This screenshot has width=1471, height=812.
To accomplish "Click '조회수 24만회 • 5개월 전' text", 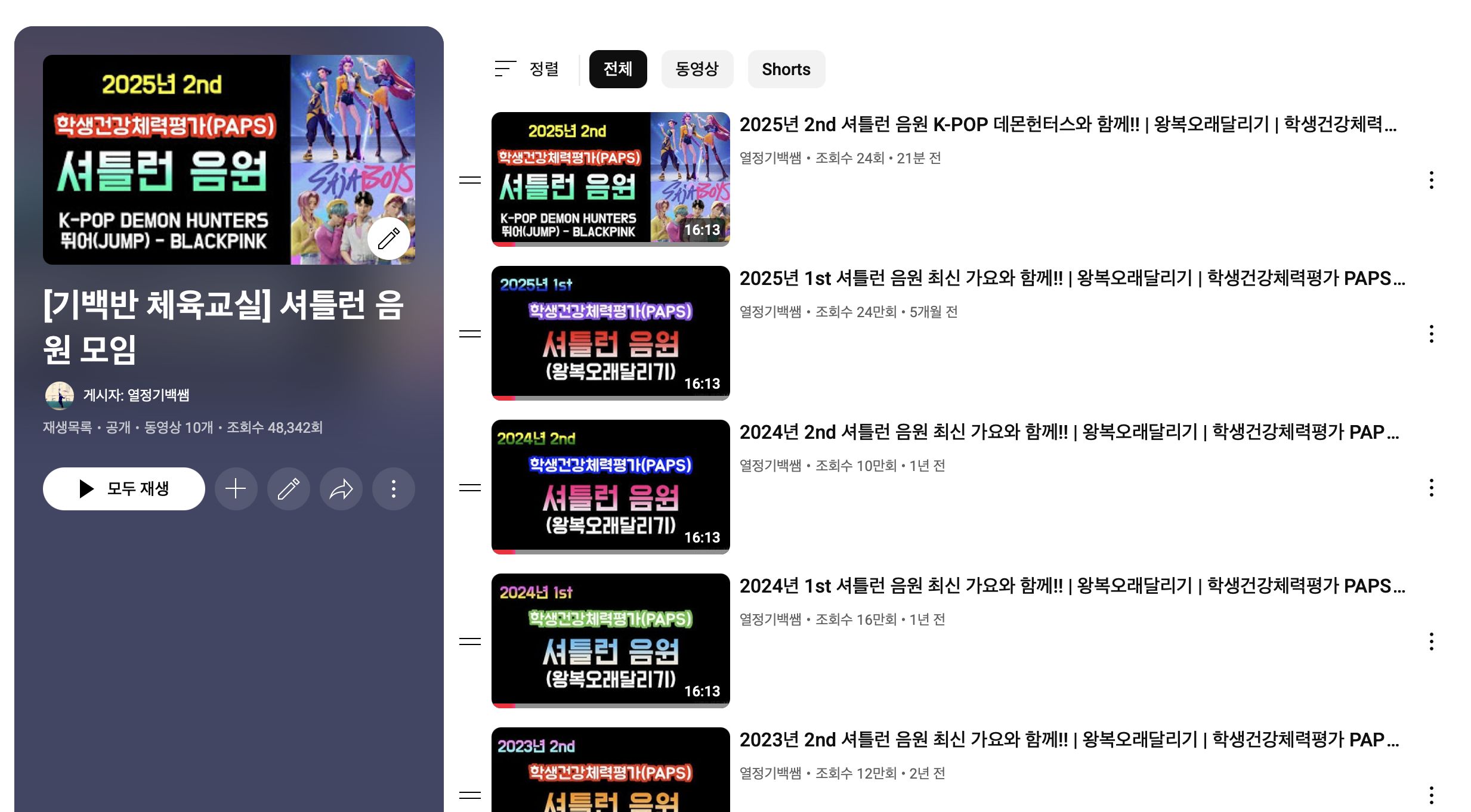I will click(x=886, y=312).
